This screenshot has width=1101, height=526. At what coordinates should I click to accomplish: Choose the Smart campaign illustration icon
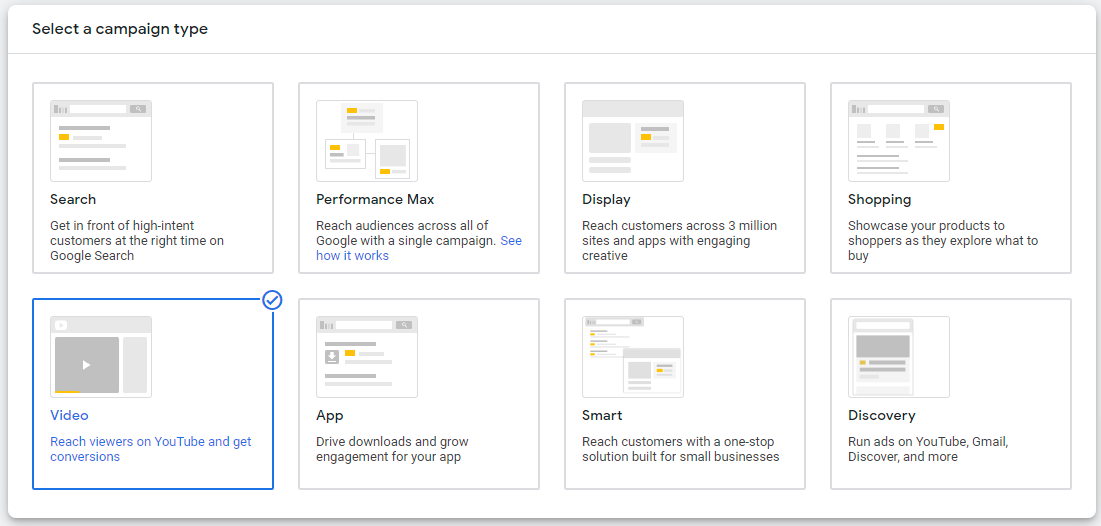633,357
